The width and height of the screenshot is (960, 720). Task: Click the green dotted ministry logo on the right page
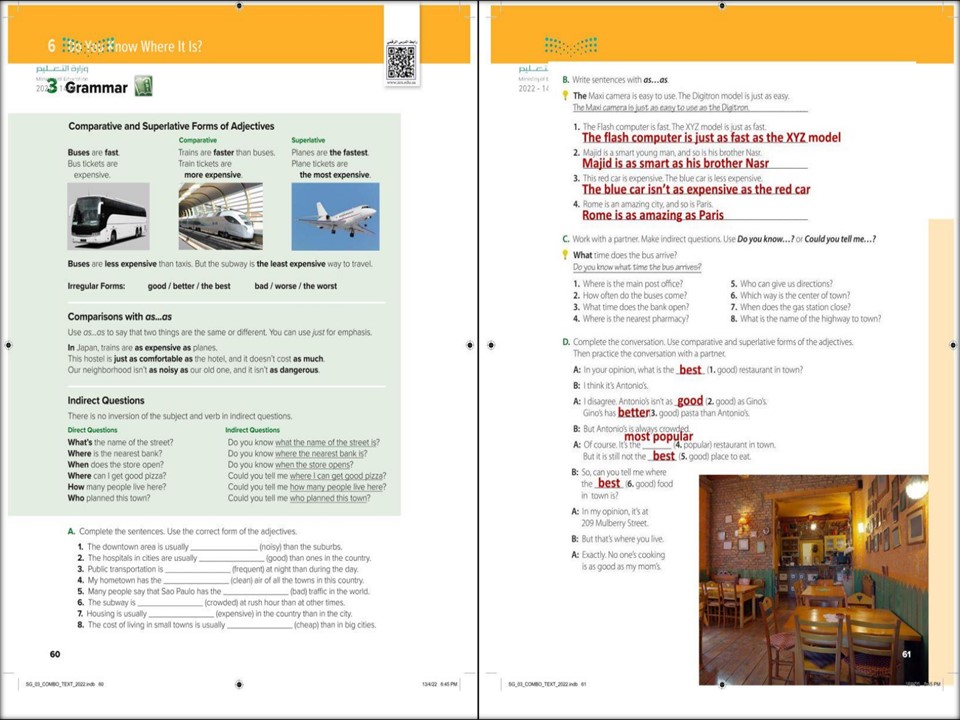pyautogui.click(x=570, y=45)
